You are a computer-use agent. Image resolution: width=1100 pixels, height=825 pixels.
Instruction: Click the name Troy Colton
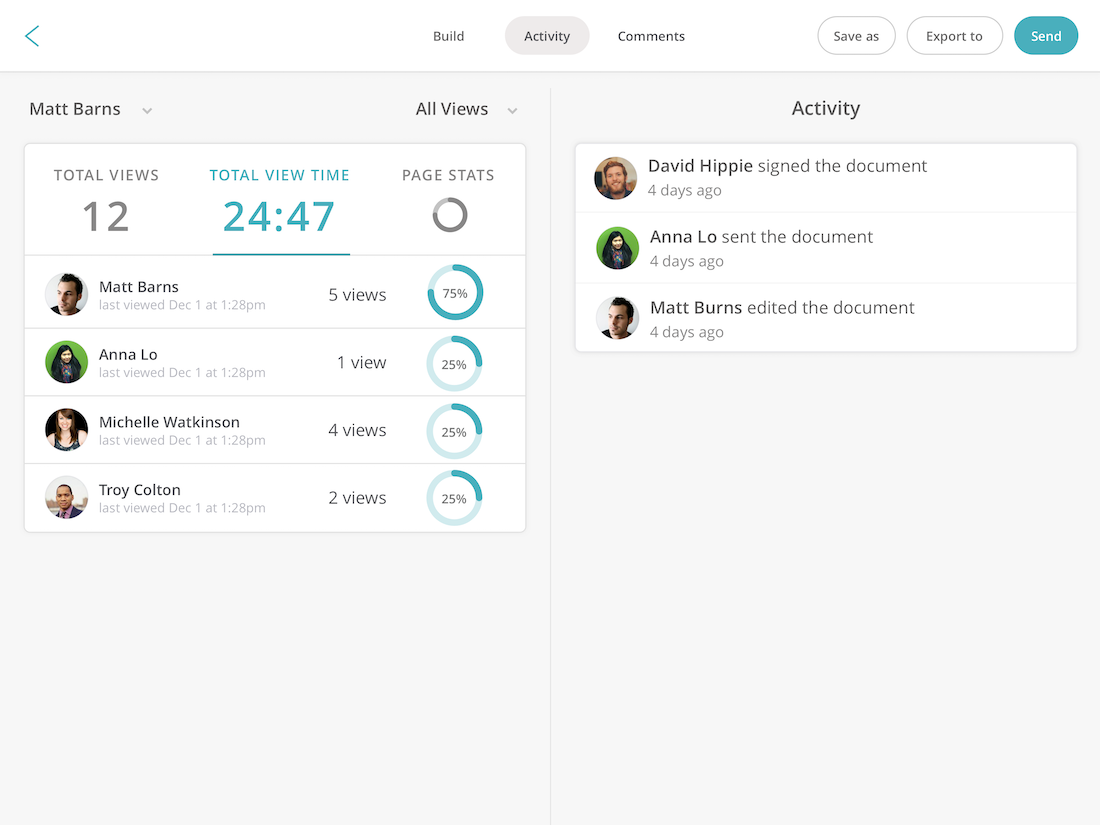click(140, 490)
